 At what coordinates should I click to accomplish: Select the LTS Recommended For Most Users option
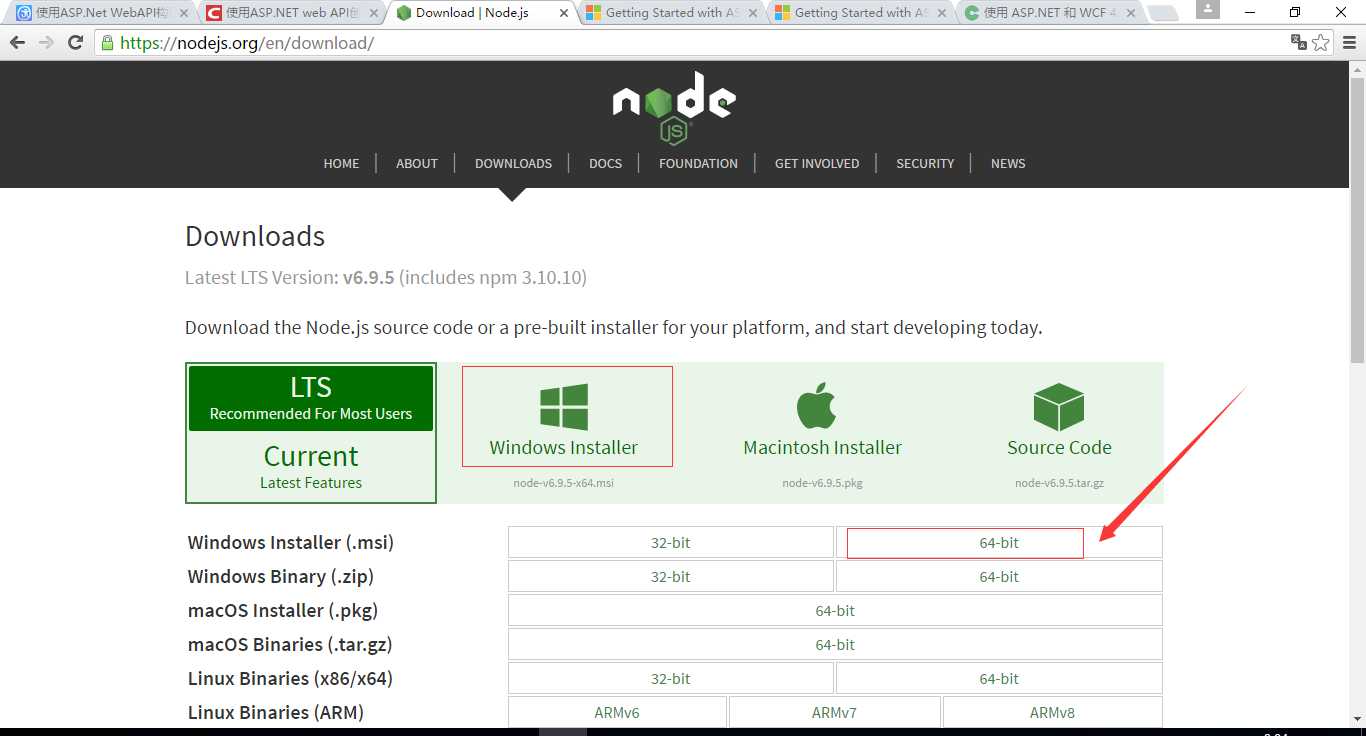point(311,398)
